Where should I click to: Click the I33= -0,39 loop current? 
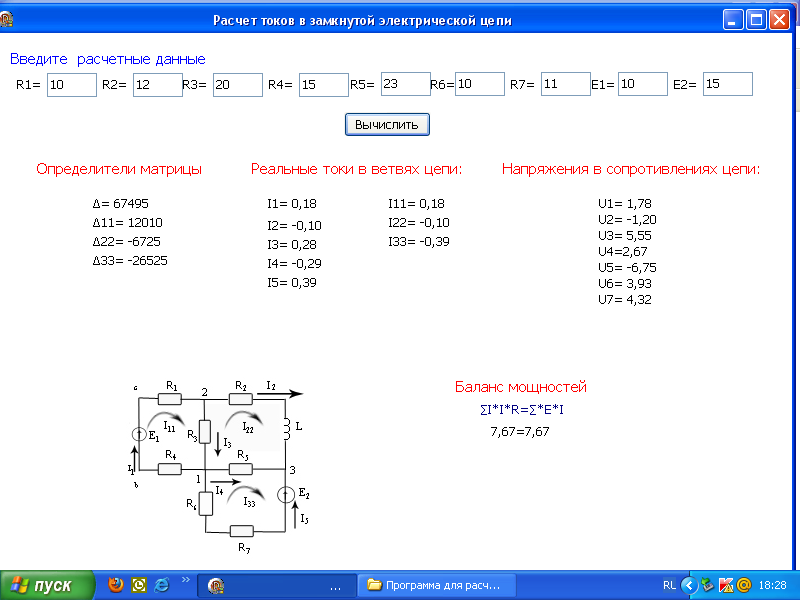(x=419, y=241)
